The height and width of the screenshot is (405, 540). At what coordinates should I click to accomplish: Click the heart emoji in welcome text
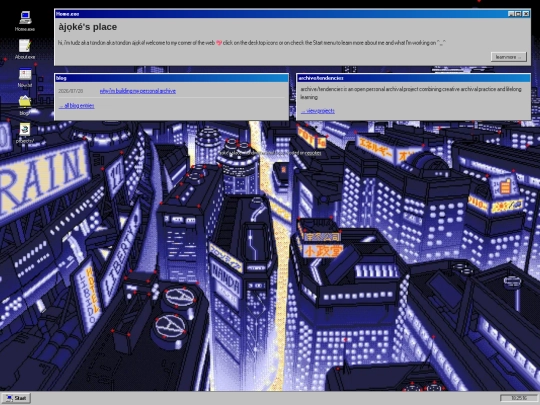[x=219, y=43]
